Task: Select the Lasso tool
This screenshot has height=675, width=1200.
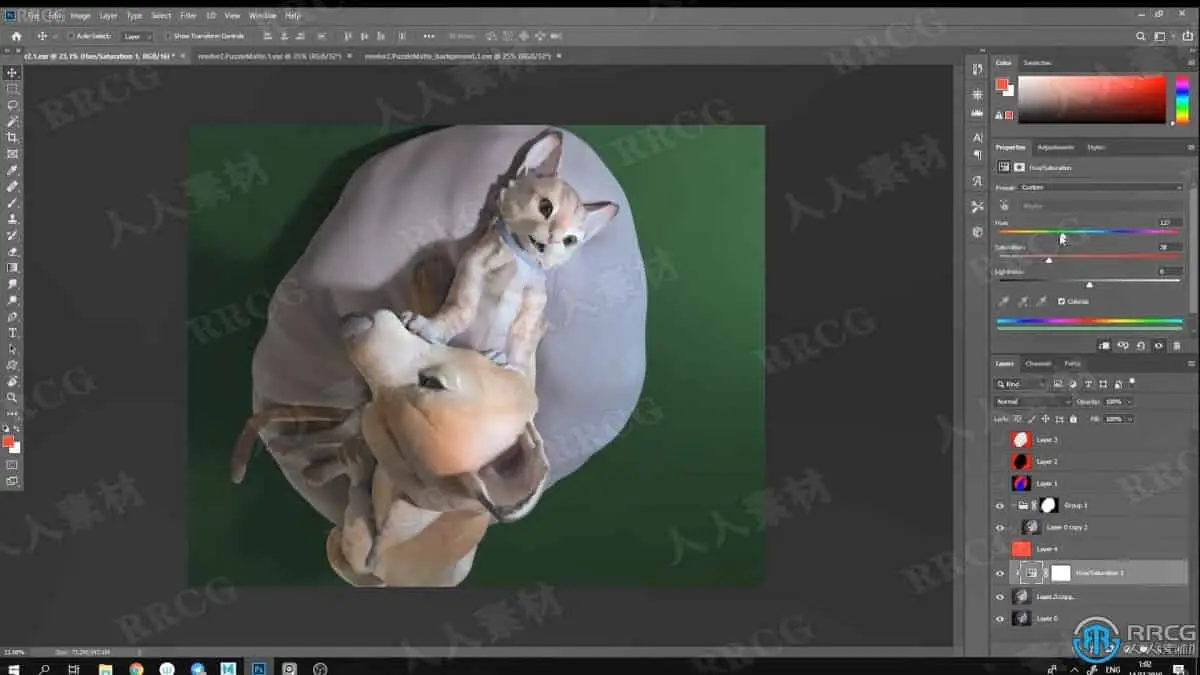Action: coord(12,105)
